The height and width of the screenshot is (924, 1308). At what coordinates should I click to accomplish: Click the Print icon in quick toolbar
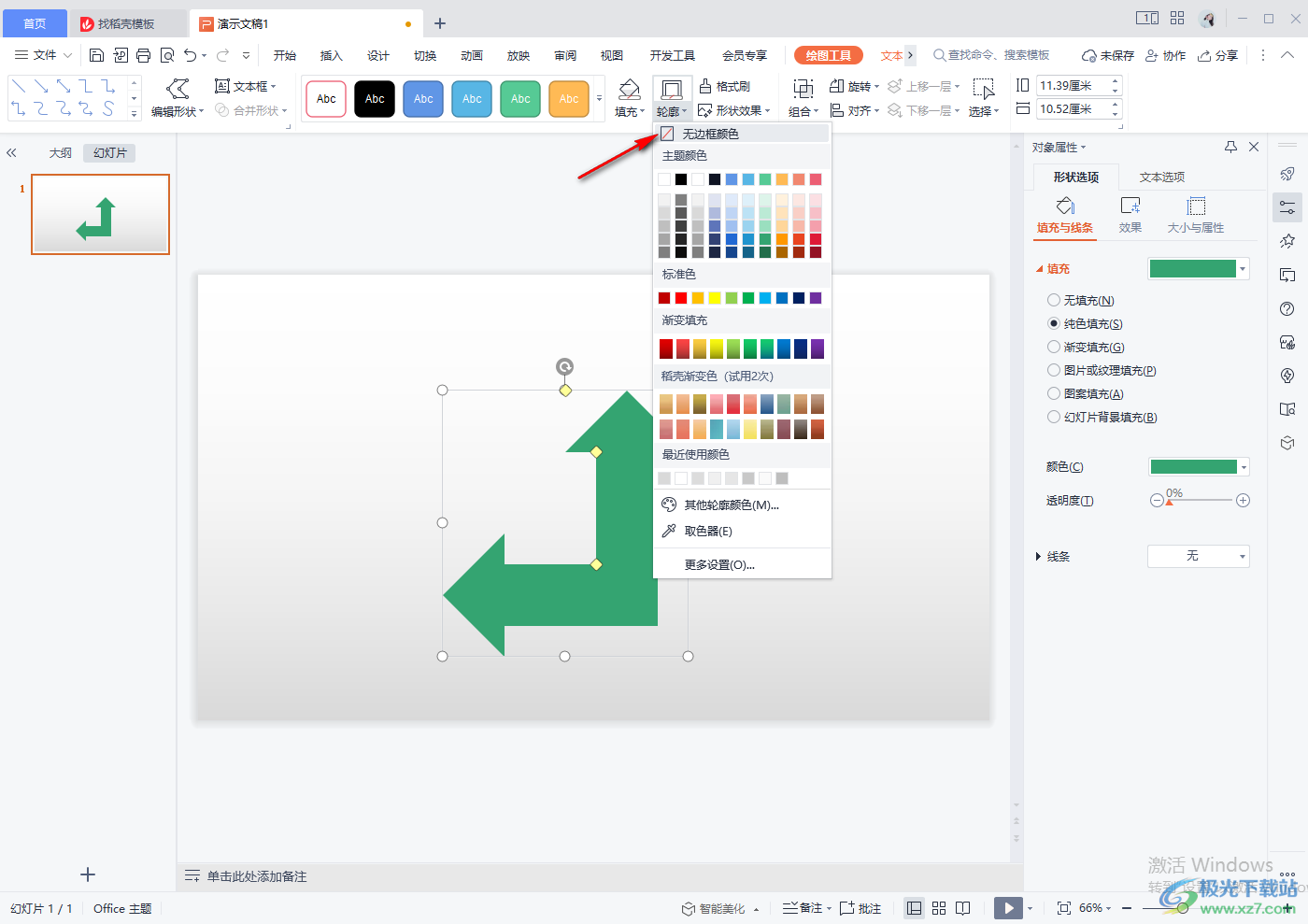[143, 55]
